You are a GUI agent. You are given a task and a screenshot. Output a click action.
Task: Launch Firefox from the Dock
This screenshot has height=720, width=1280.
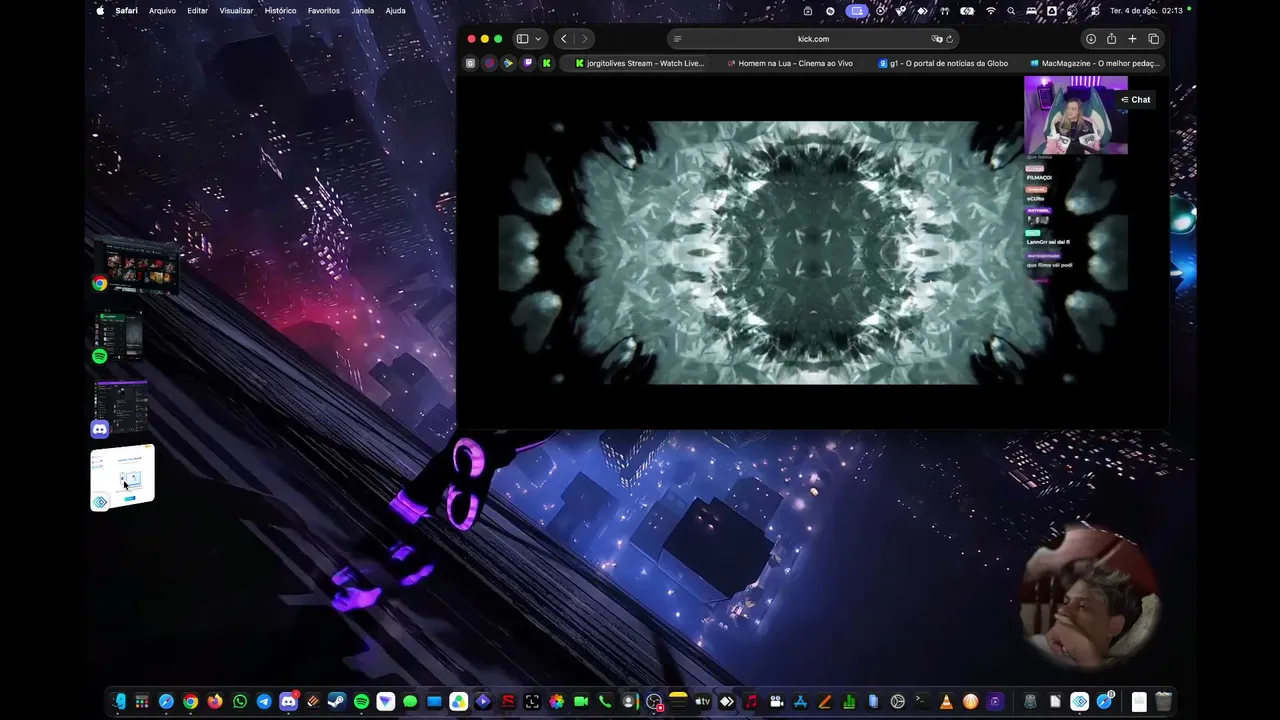click(215, 702)
